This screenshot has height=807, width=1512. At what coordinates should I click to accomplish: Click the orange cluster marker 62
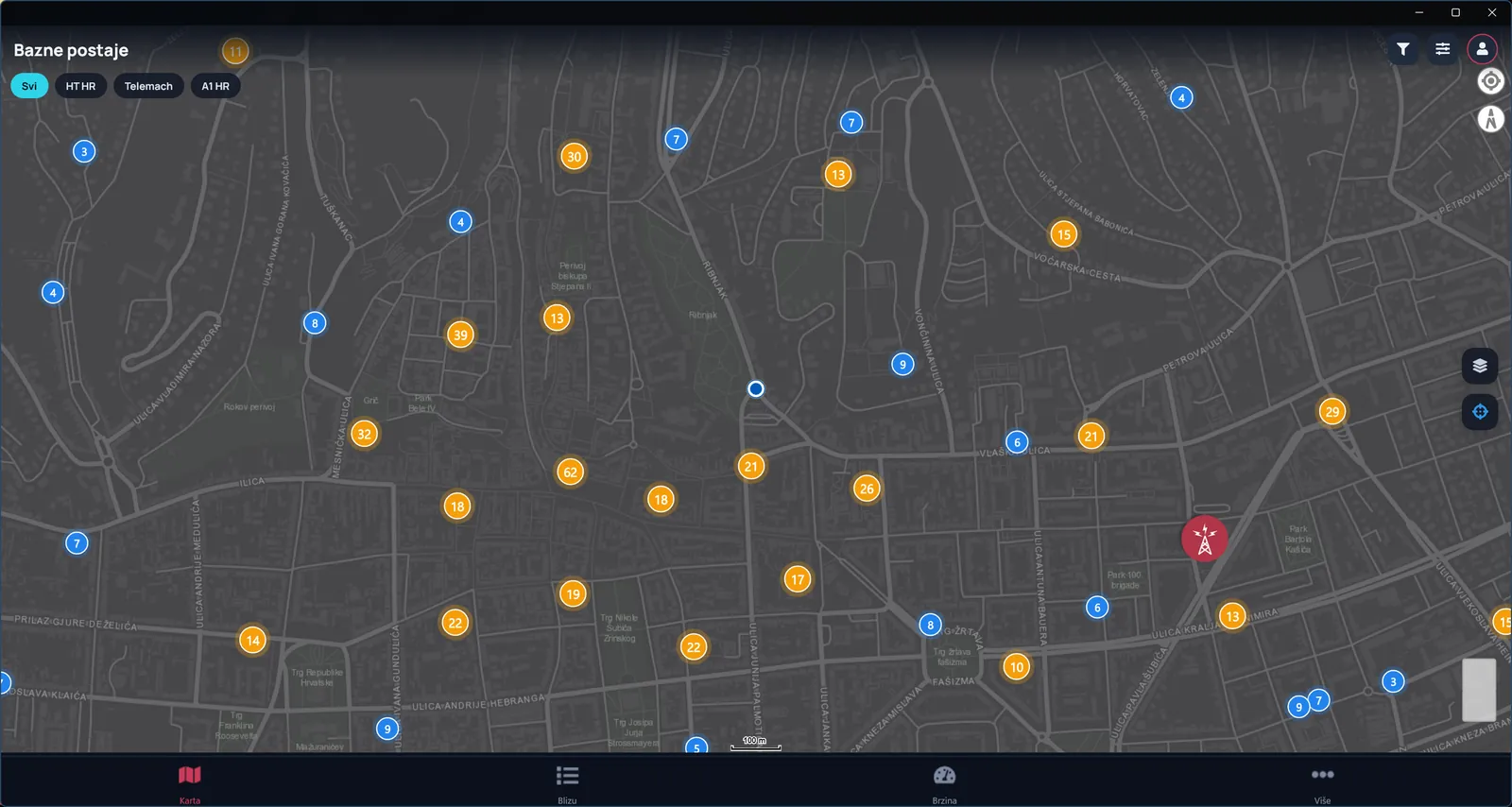click(x=570, y=472)
